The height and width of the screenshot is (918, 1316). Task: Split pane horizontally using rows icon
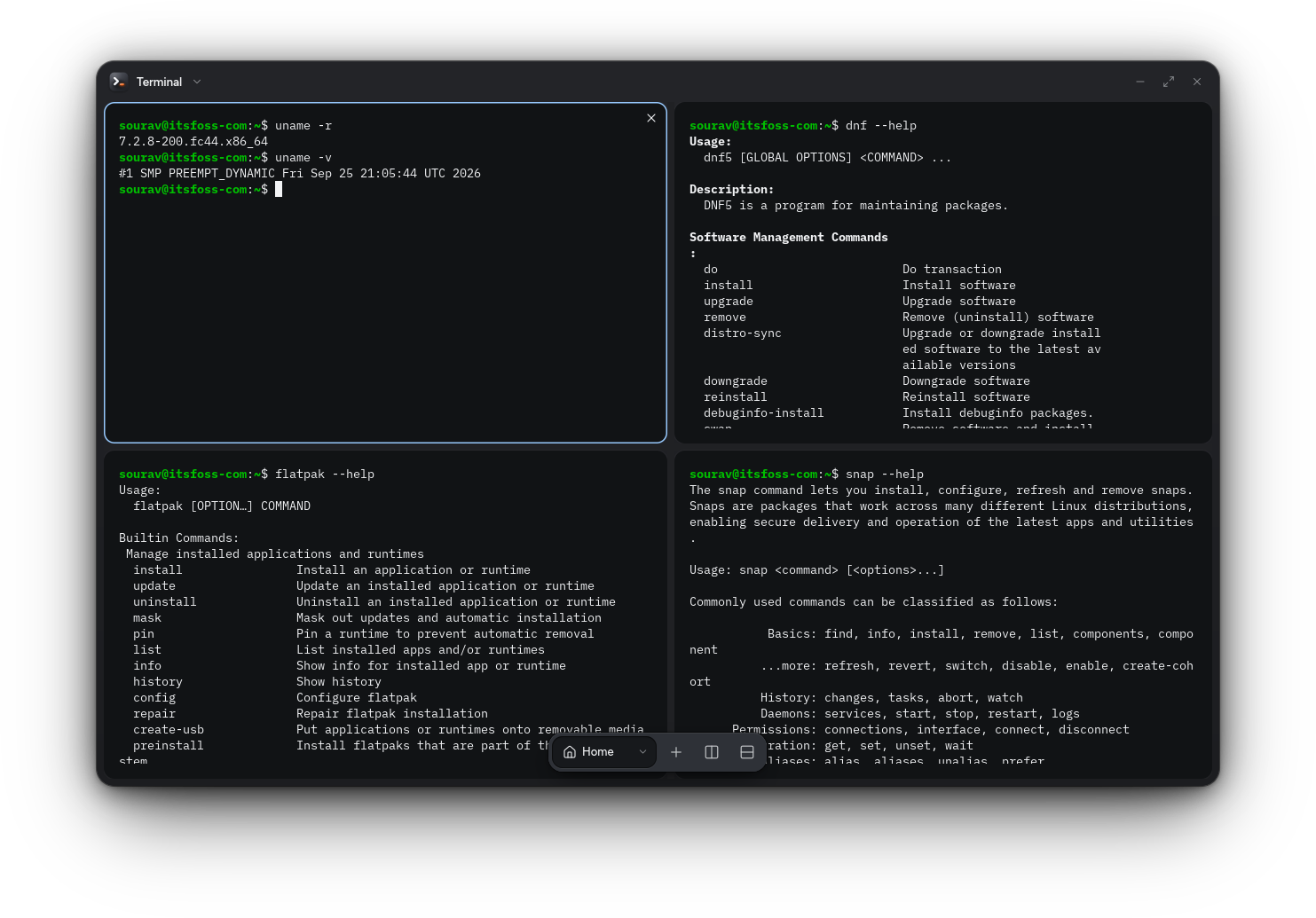747,752
